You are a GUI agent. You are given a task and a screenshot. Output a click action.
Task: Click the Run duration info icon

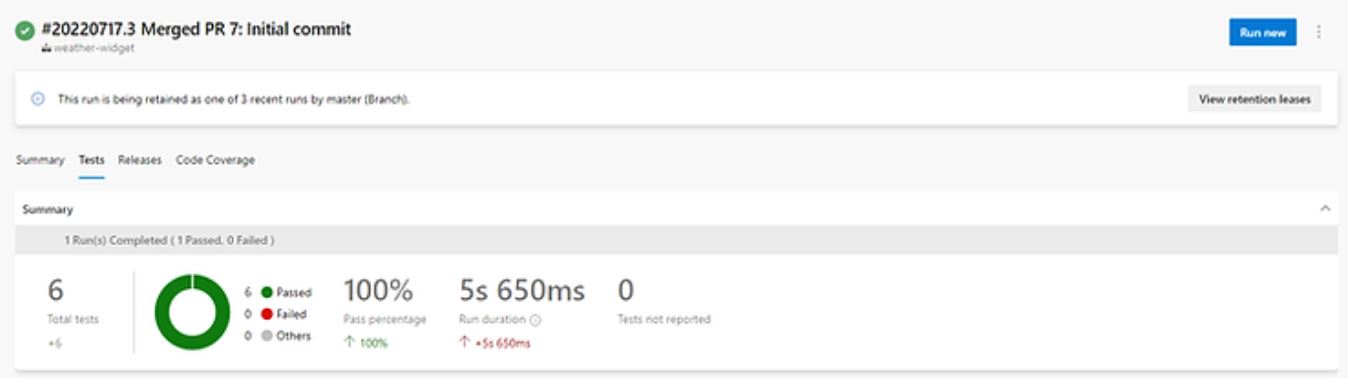(x=535, y=320)
